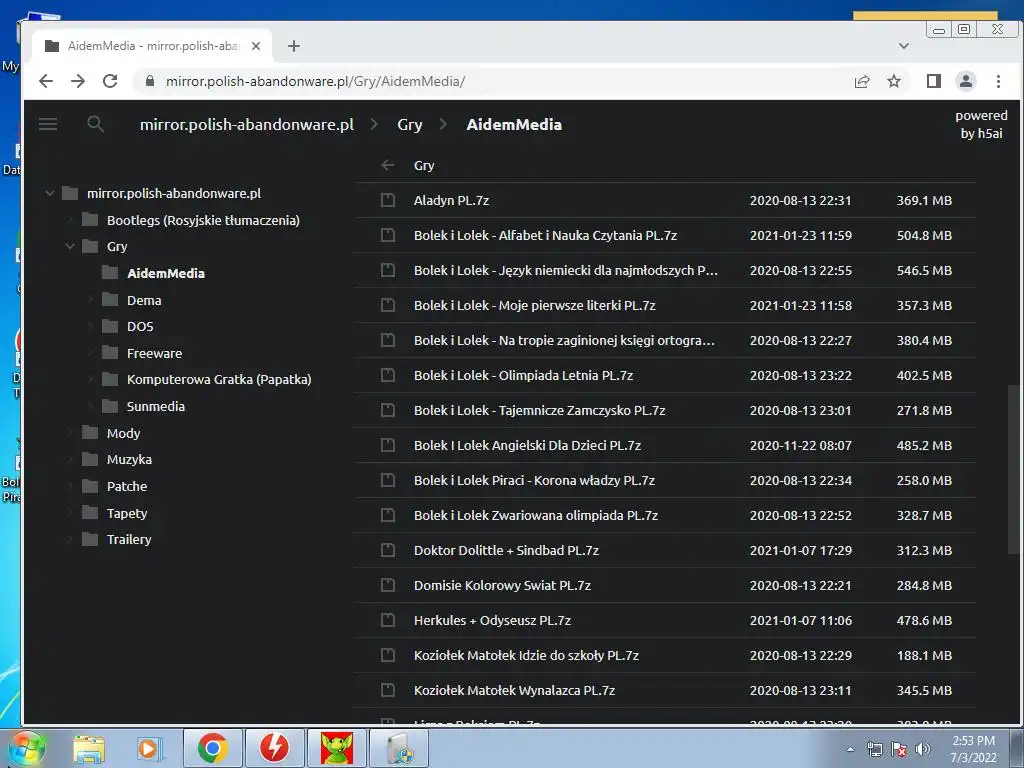Share this page via share icon
The width and height of the screenshot is (1024, 768).
pyautogui.click(x=862, y=81)
